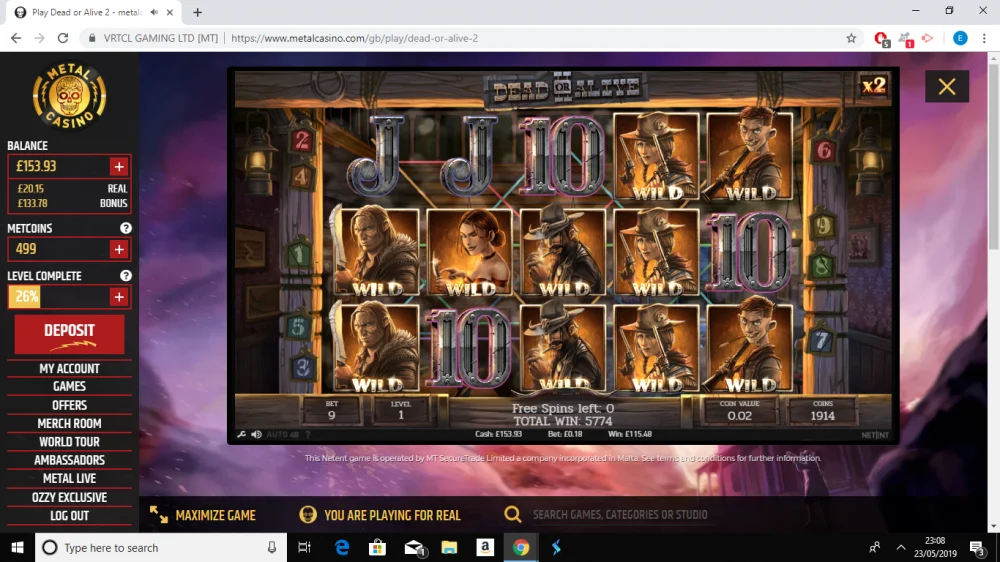
Task: Open the Level Complete help question mark
Action: tap(126, 276)
